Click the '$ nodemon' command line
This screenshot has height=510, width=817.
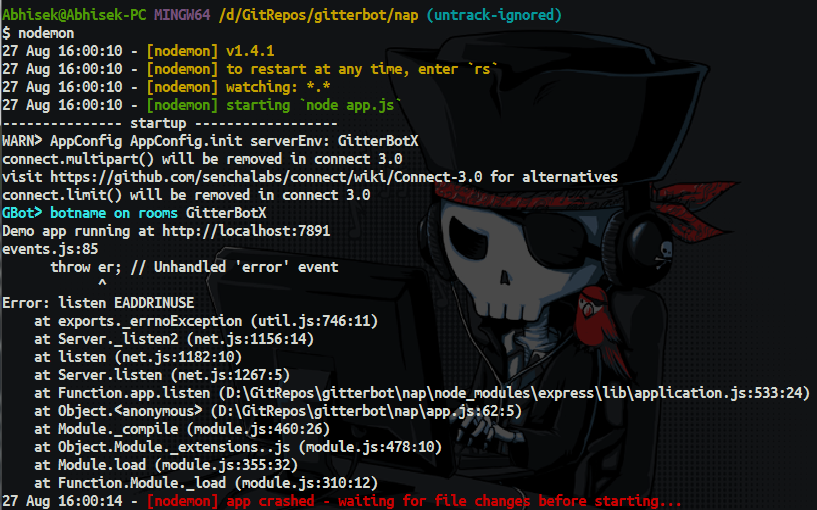tap(38, 33)
